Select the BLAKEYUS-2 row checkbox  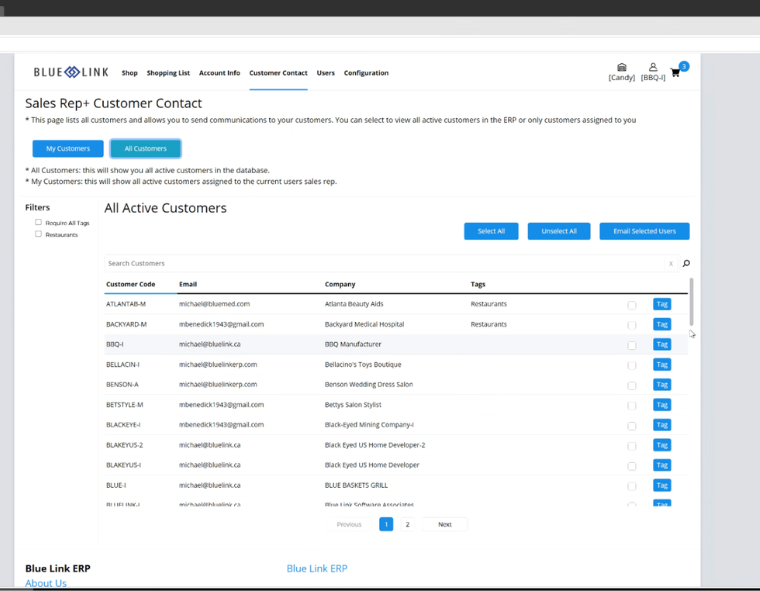pos(632,446)
